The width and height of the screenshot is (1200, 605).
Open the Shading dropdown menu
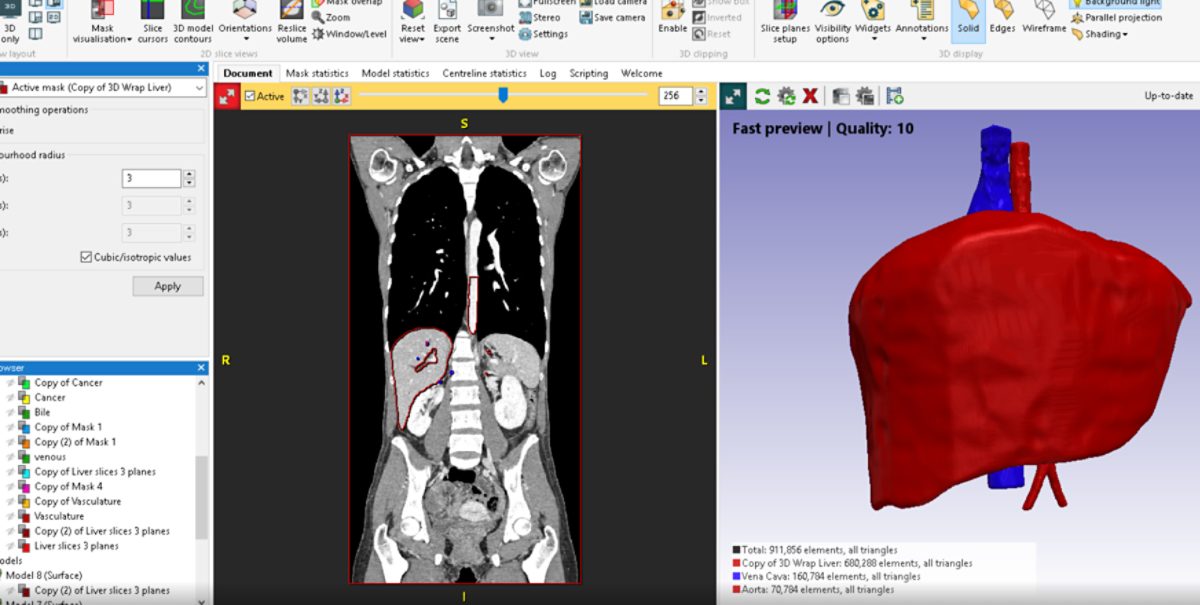[x=1105, y=34]
